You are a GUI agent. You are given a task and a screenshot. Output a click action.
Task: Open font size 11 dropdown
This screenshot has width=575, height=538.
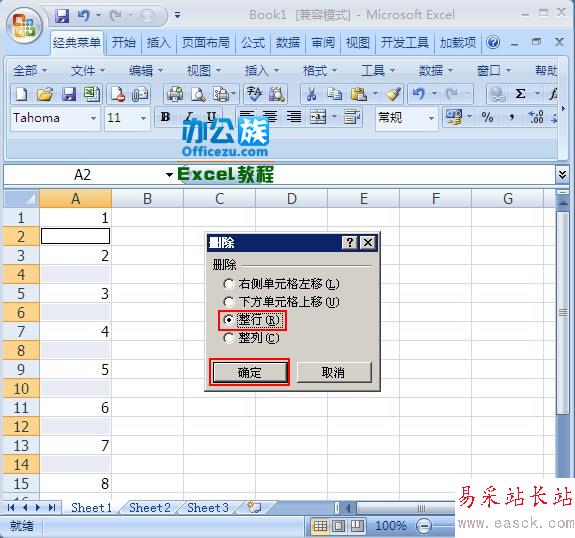coord(143,118)
